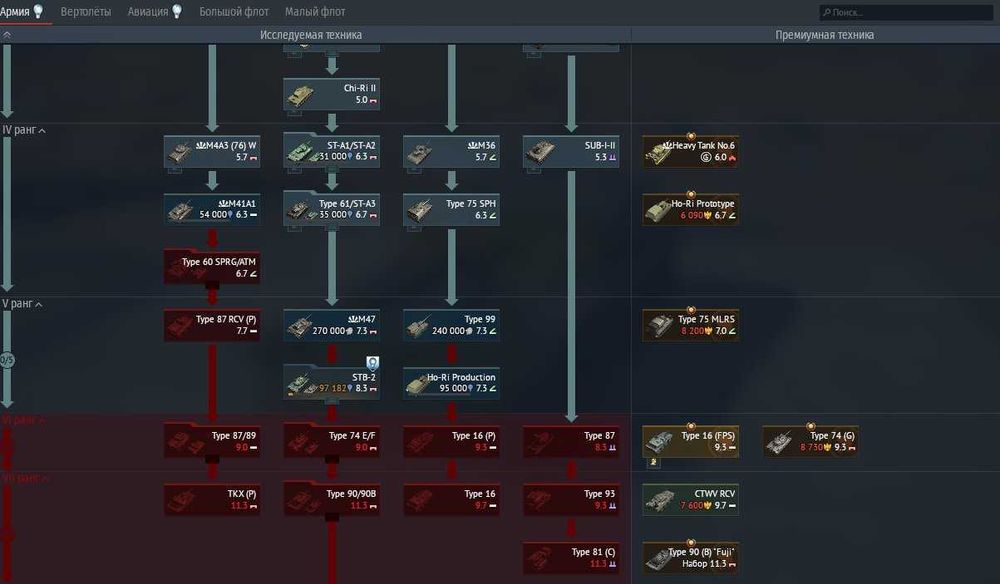Click the lightbulb icon beside Армия
1000x584 pixels.
(x=38, y=11)
